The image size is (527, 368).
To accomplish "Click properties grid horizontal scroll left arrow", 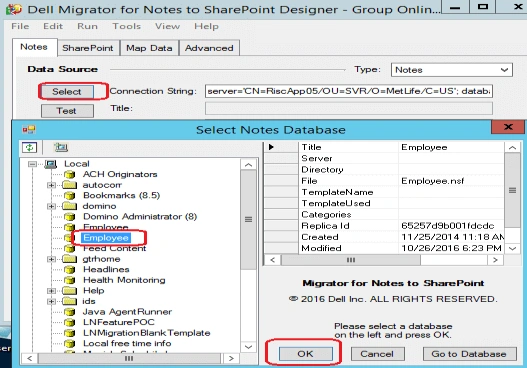I will [x=273, y=260].
